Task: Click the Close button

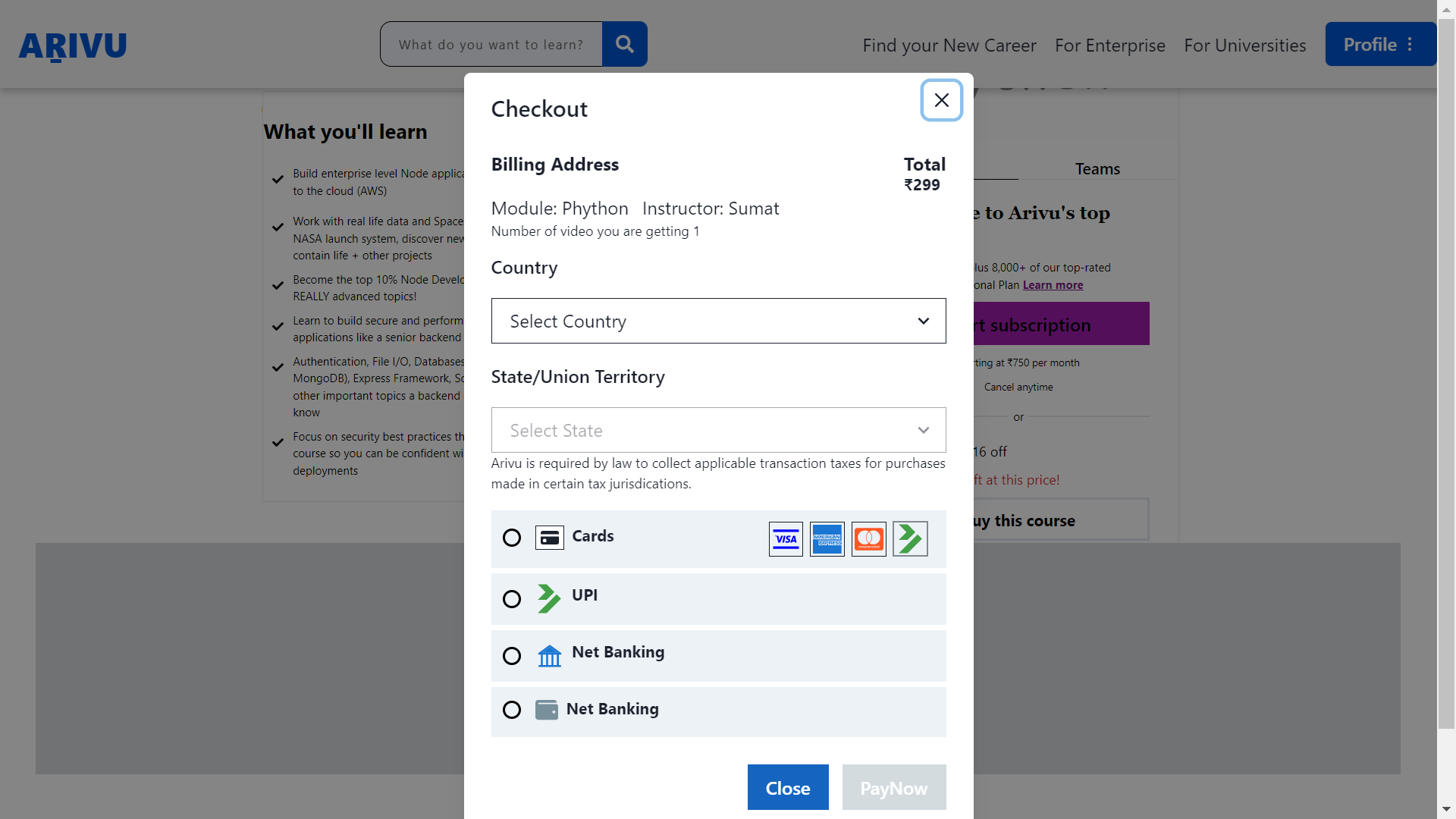Action: point(788,788)
